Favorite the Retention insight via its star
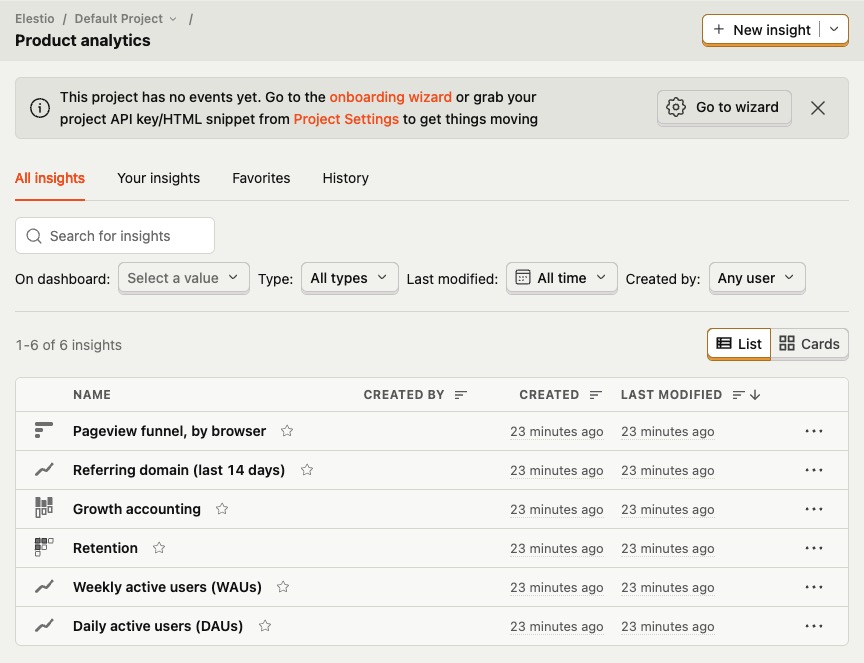 pos(158,547)
